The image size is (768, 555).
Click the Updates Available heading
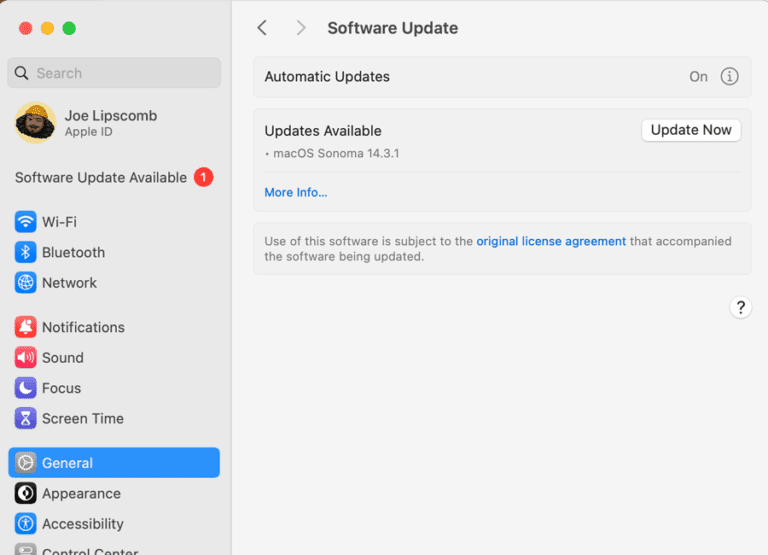point(323,131)
